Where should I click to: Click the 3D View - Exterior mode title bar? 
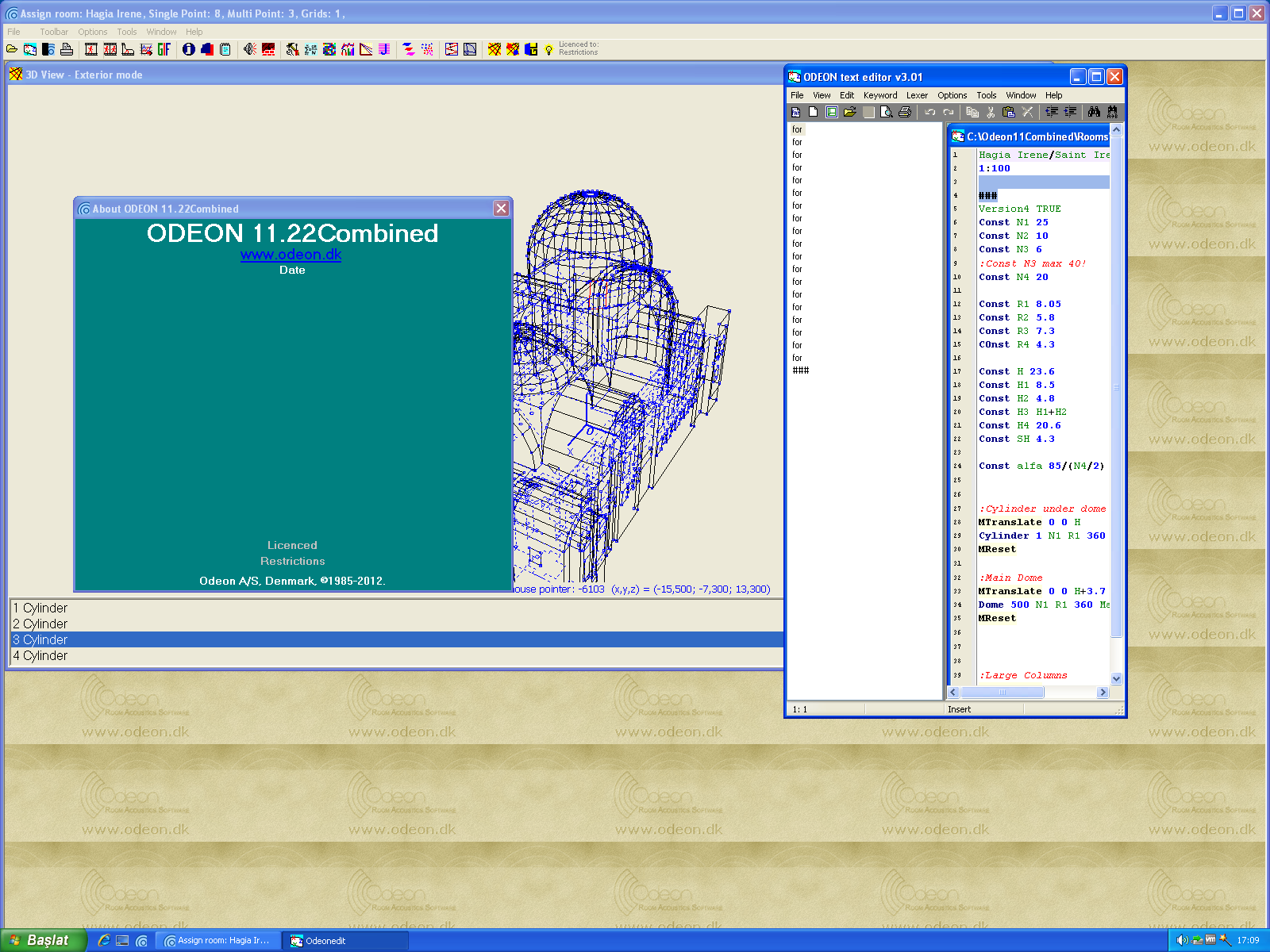click(x=395, y=75)
